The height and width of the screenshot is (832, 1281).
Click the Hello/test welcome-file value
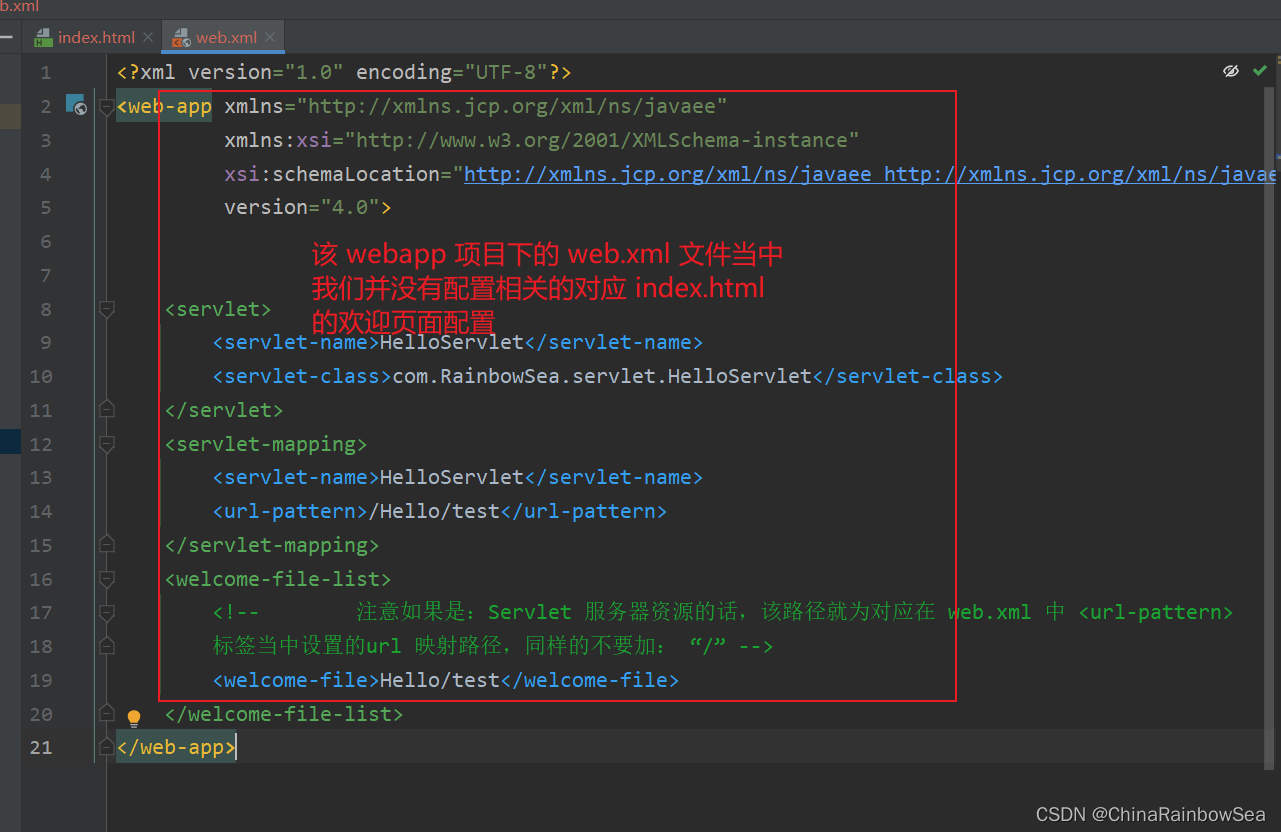coord(440,680)
